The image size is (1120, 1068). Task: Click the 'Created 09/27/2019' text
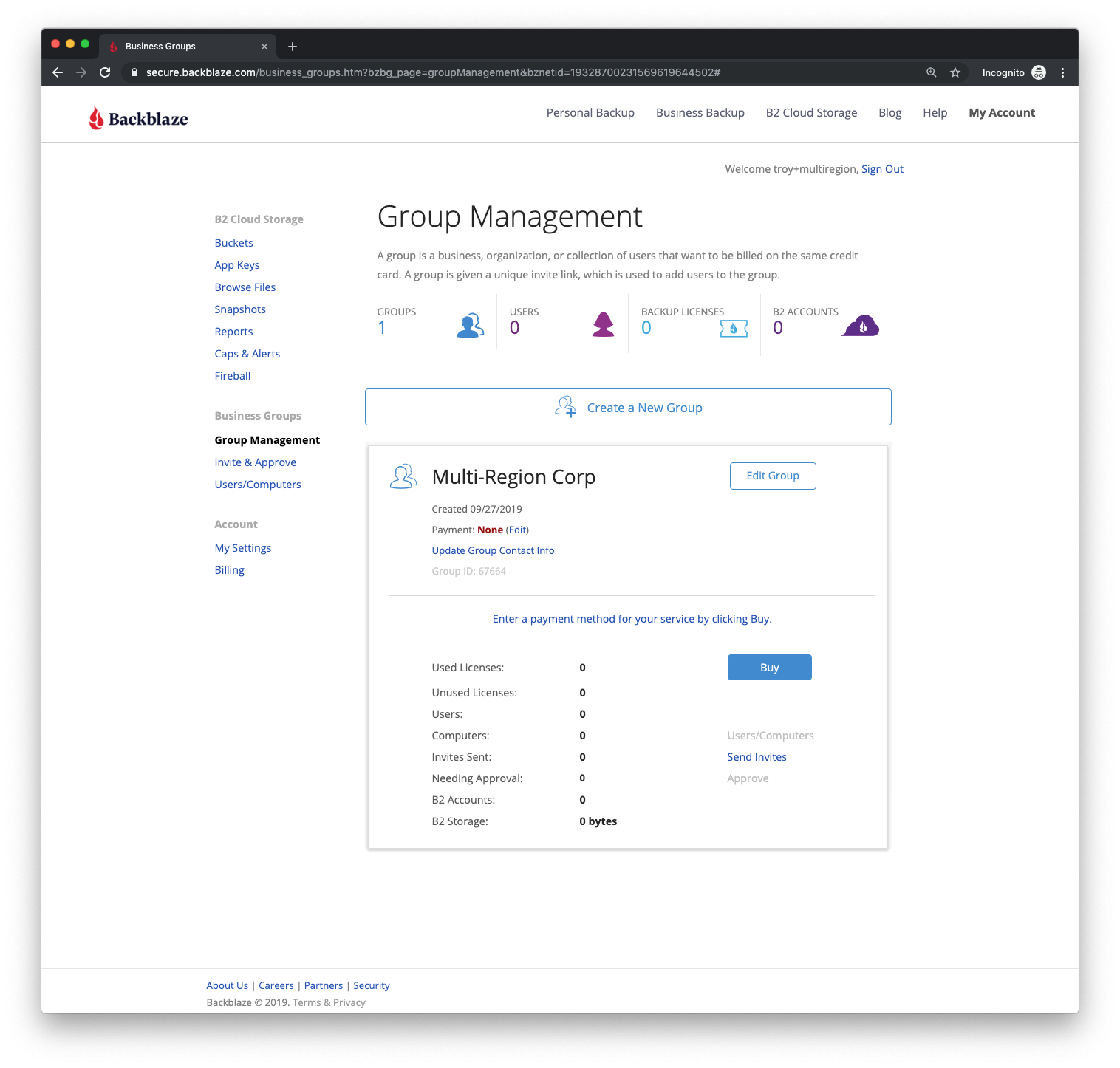(x=477, y=509)
